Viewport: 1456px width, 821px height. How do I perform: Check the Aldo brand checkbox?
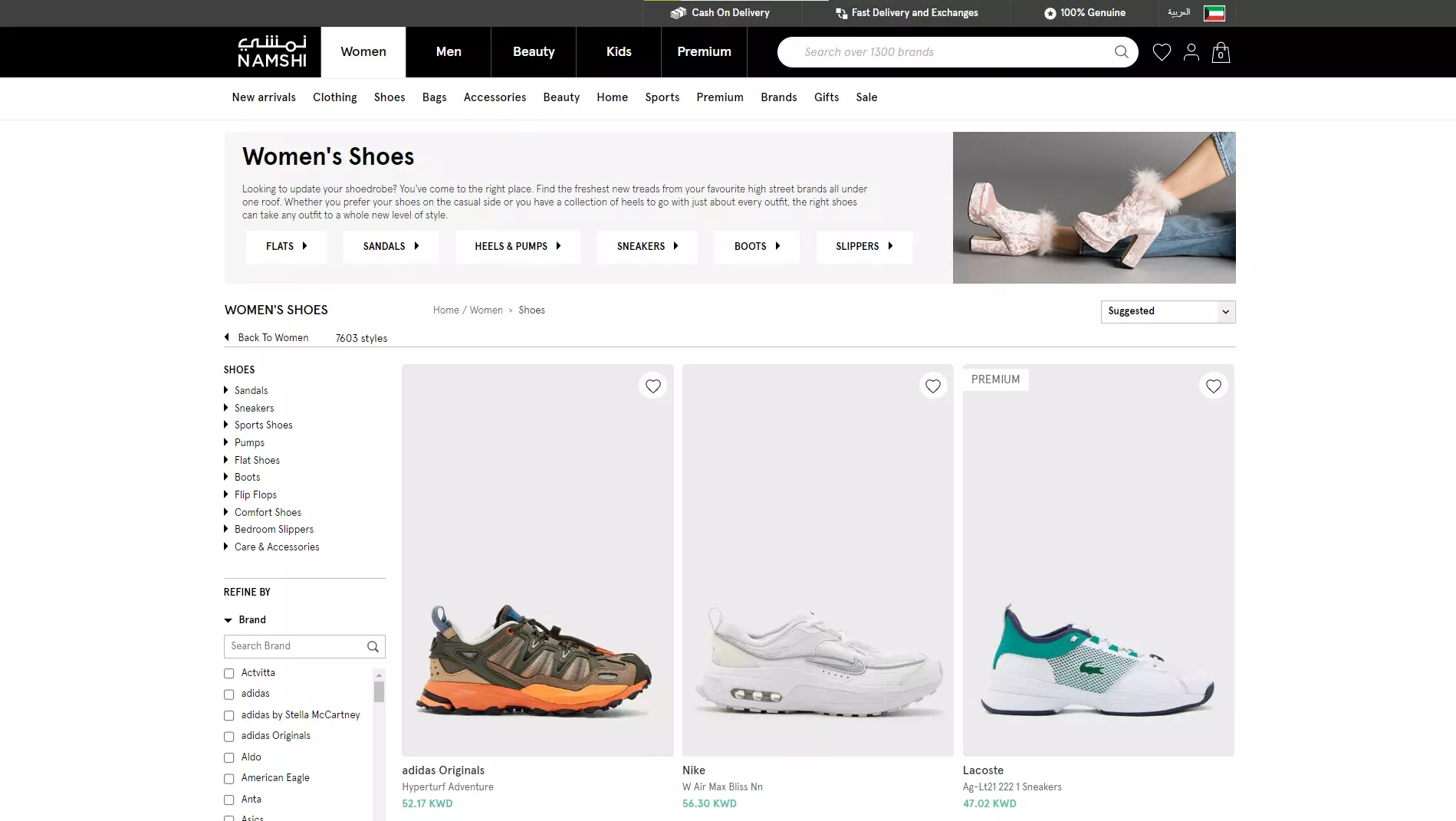228,758
